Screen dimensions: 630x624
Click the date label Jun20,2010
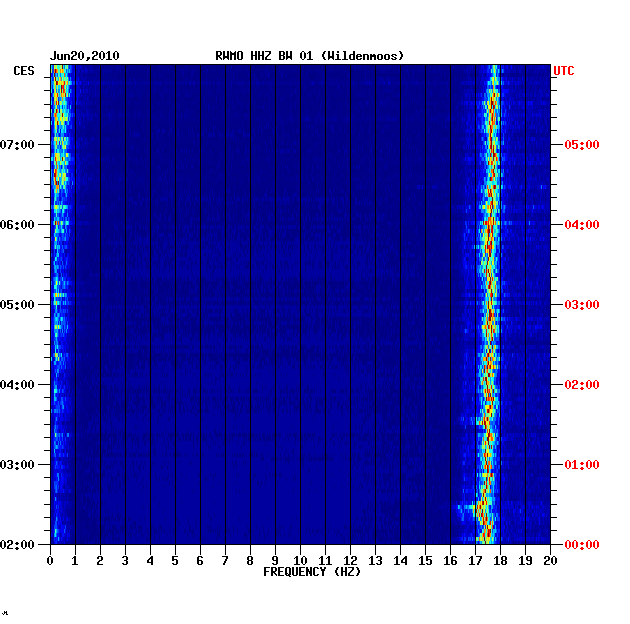click(x=84, y=56)
